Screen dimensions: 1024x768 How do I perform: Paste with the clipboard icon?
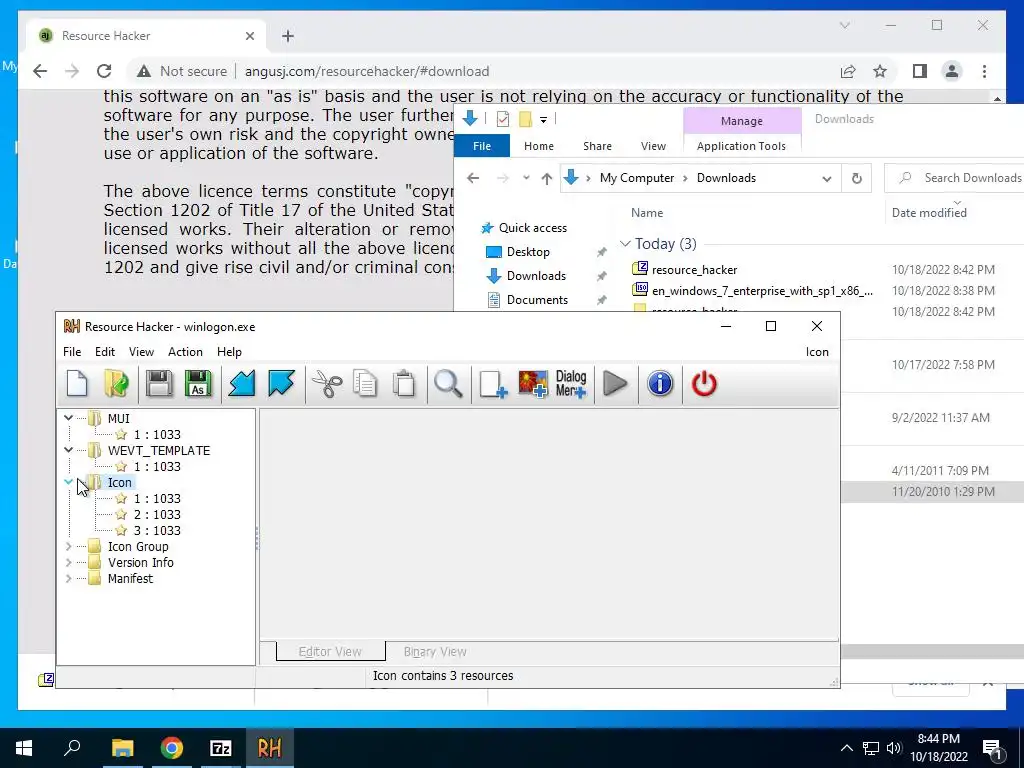click(404, 383)
